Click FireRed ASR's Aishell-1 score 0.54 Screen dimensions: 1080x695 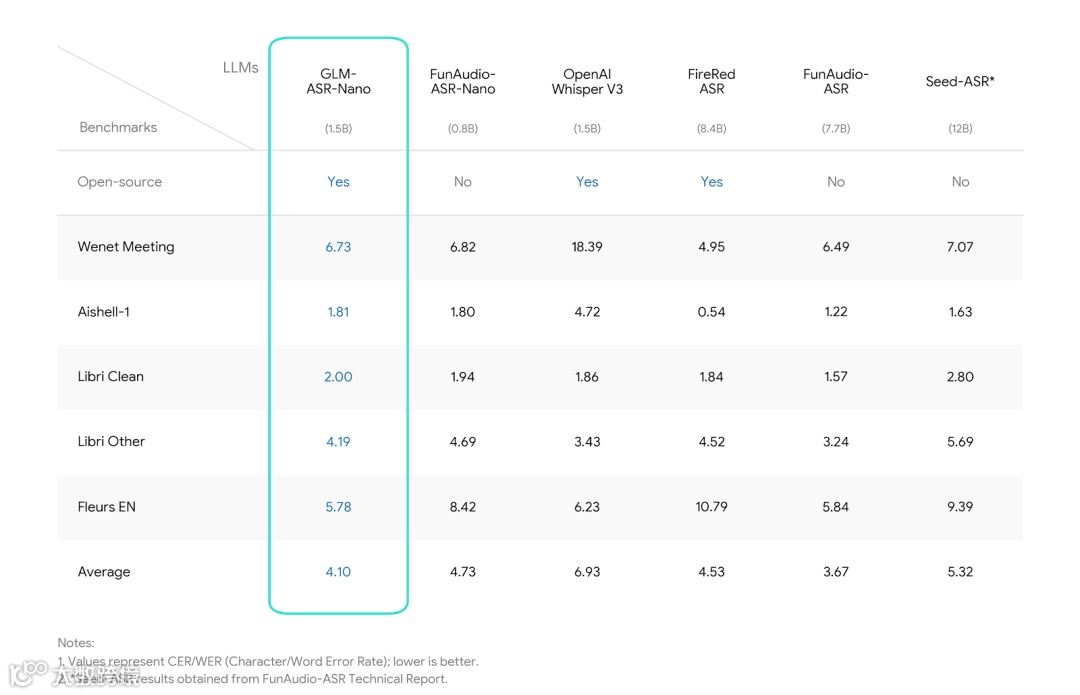click(712, 311)
